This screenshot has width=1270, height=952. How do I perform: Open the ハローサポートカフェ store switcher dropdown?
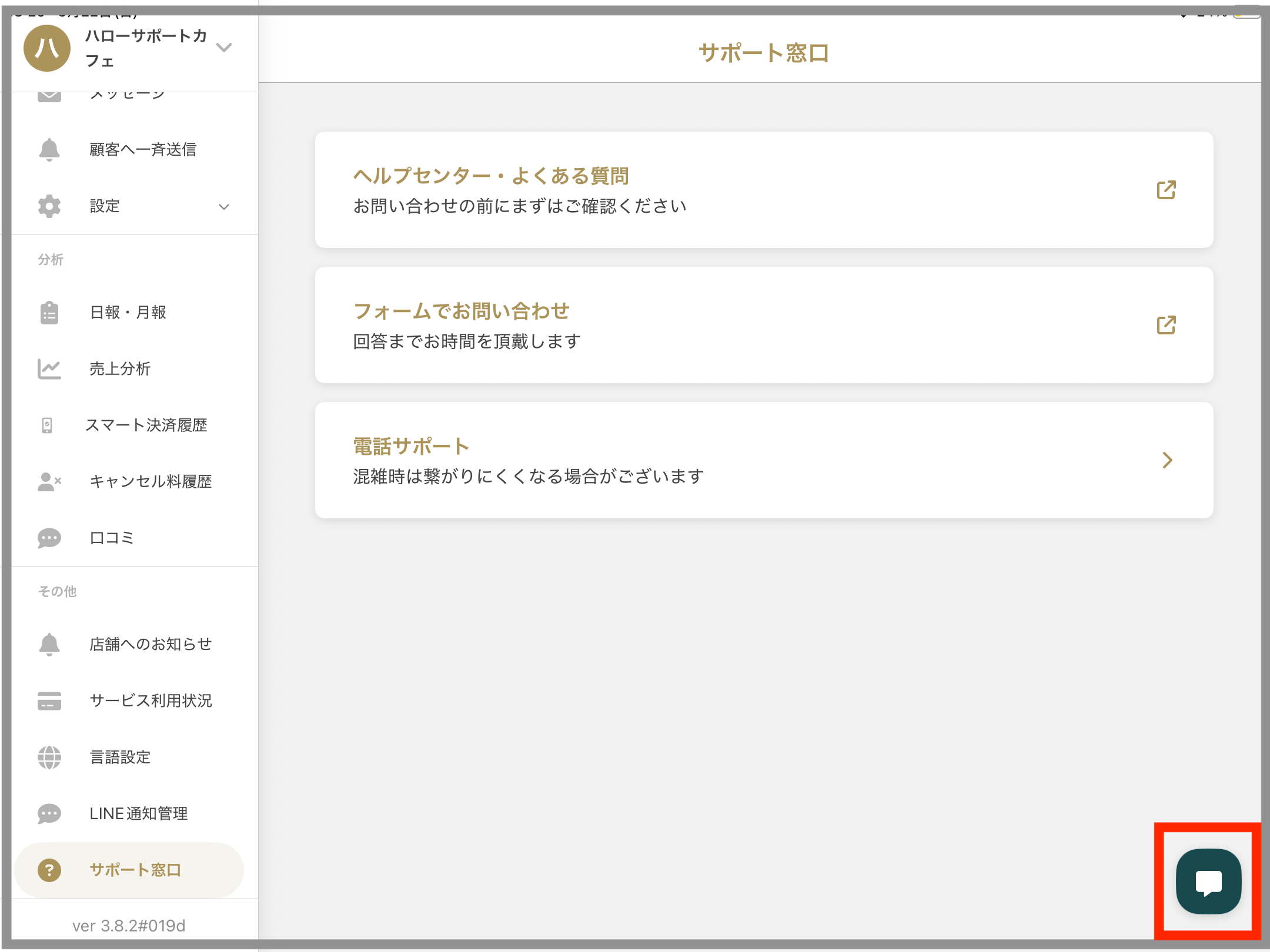pos(224,47)
